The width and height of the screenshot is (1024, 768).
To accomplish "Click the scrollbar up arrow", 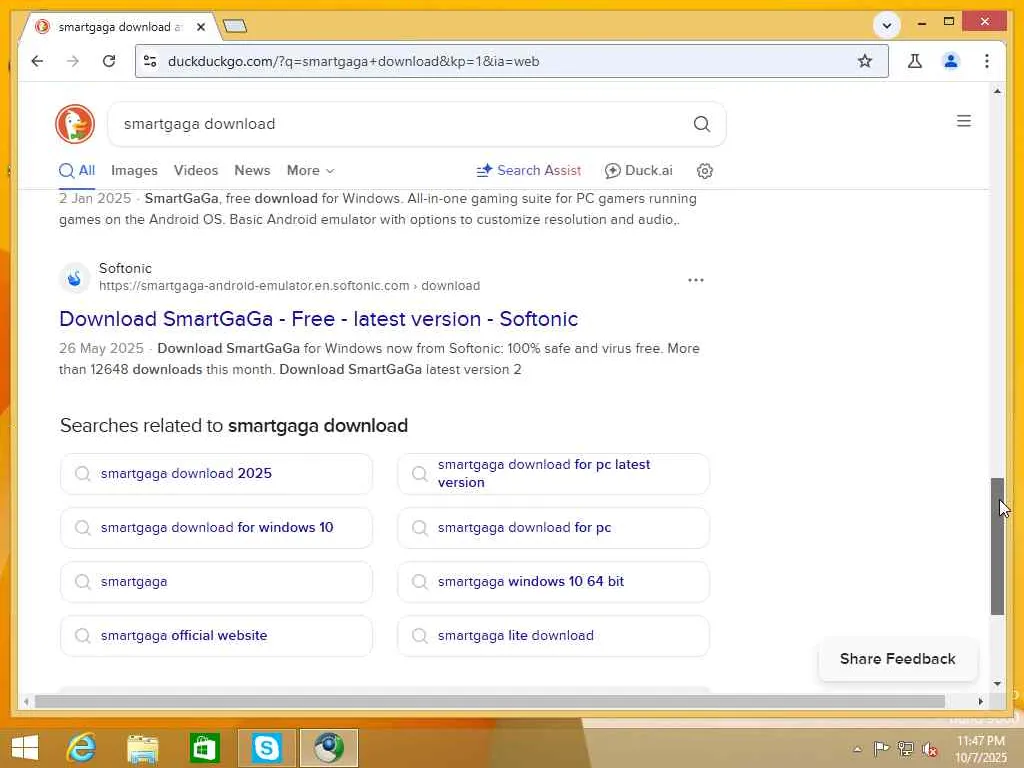I will 997,91.
